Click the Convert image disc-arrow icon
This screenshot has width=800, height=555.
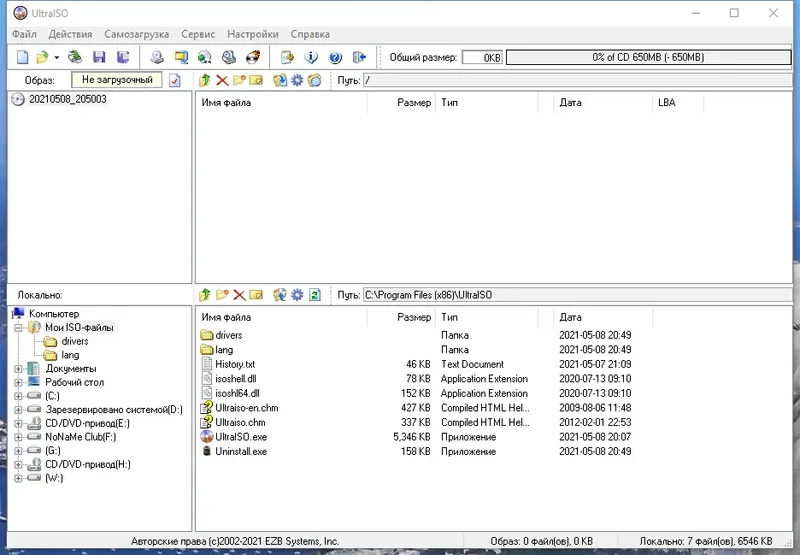(205, 57)
